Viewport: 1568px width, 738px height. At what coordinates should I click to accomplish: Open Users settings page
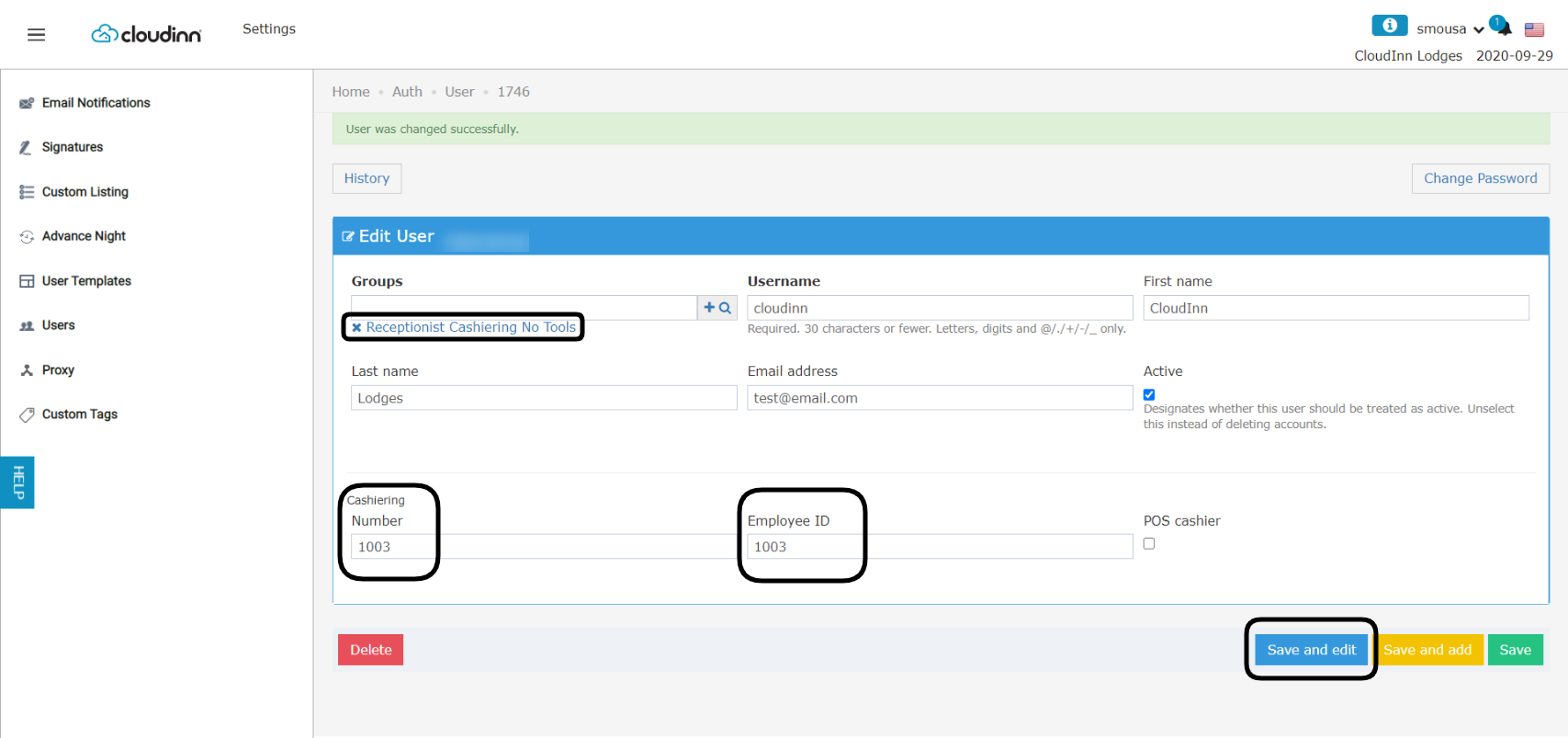pyautogui.click(x=58, y=325)
